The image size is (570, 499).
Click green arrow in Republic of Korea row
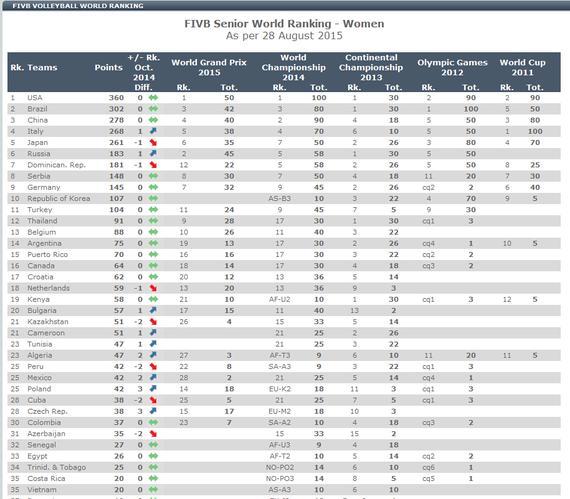pos(153,198)
